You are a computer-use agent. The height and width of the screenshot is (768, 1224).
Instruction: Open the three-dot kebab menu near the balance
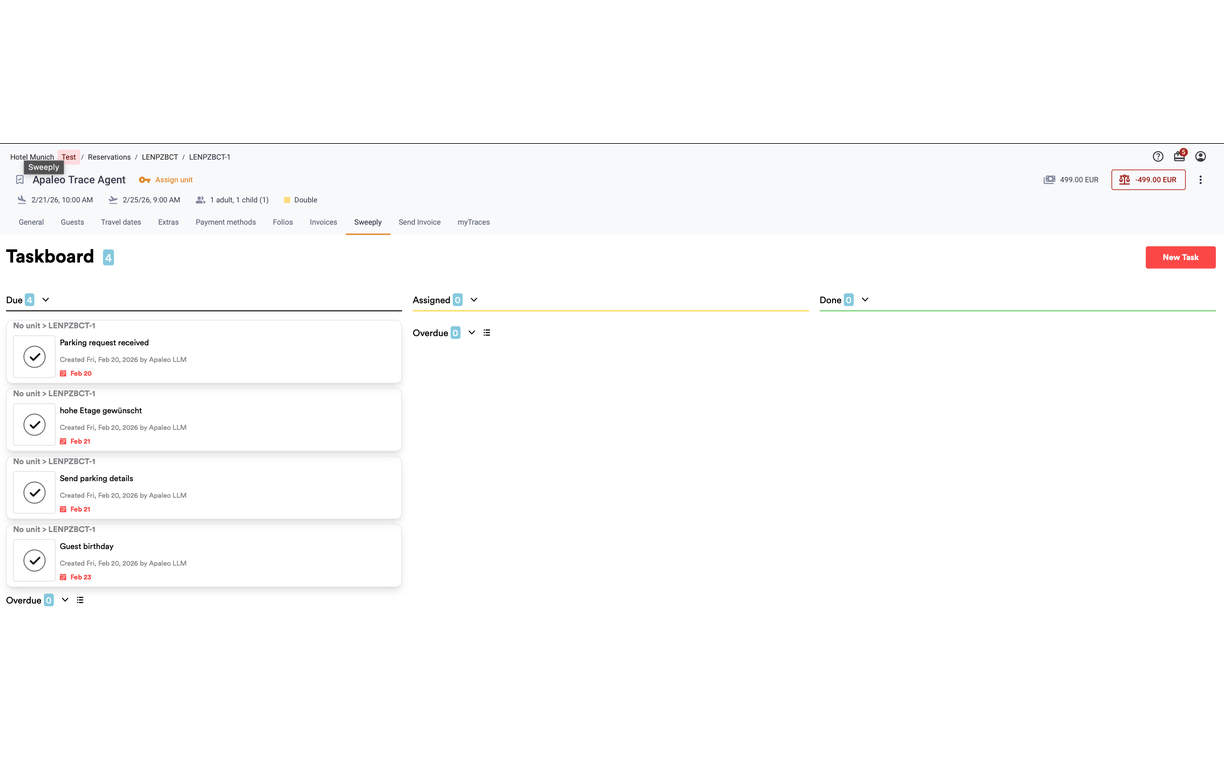(1200, 179)
